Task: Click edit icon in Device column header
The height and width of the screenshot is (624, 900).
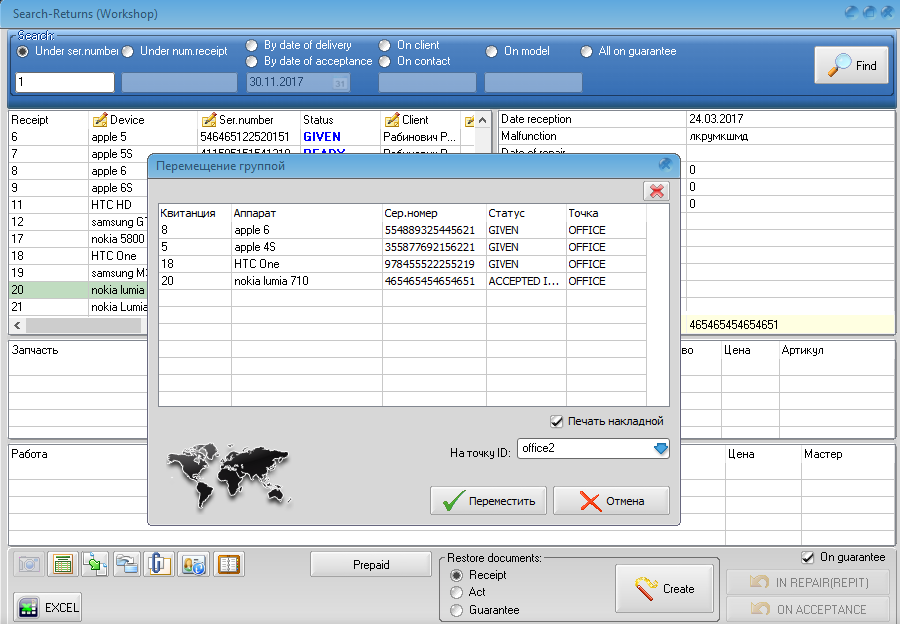Action: (99, 120)
